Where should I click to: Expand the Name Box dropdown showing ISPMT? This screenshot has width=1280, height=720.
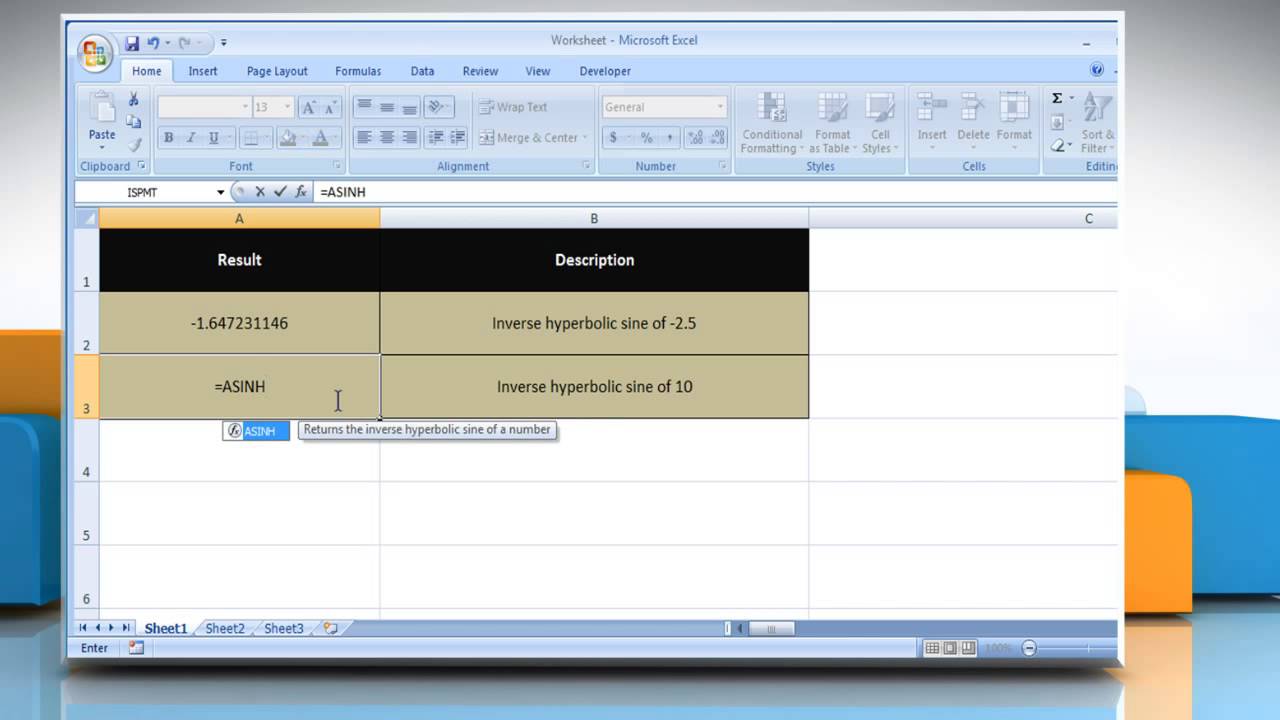pos(221,192)
